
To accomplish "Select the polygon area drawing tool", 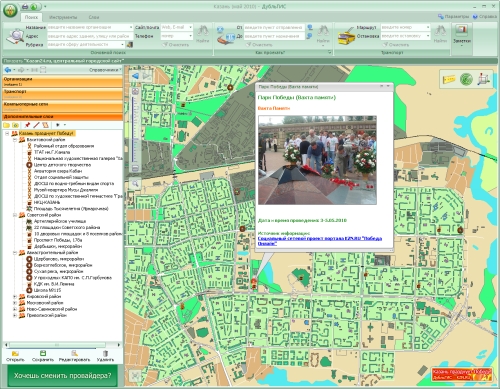I will (x=45, y=125).
